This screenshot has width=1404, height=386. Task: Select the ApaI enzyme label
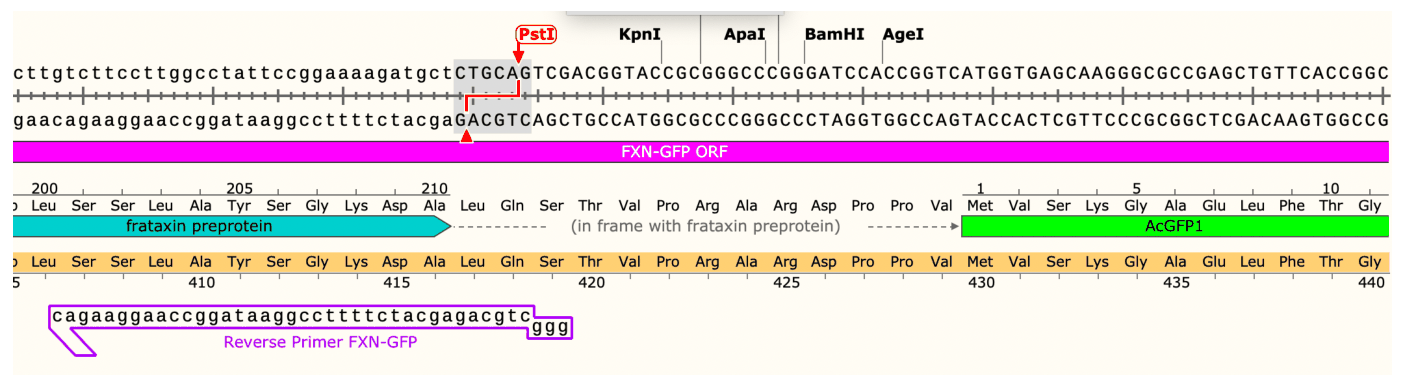tap(744, 34)
